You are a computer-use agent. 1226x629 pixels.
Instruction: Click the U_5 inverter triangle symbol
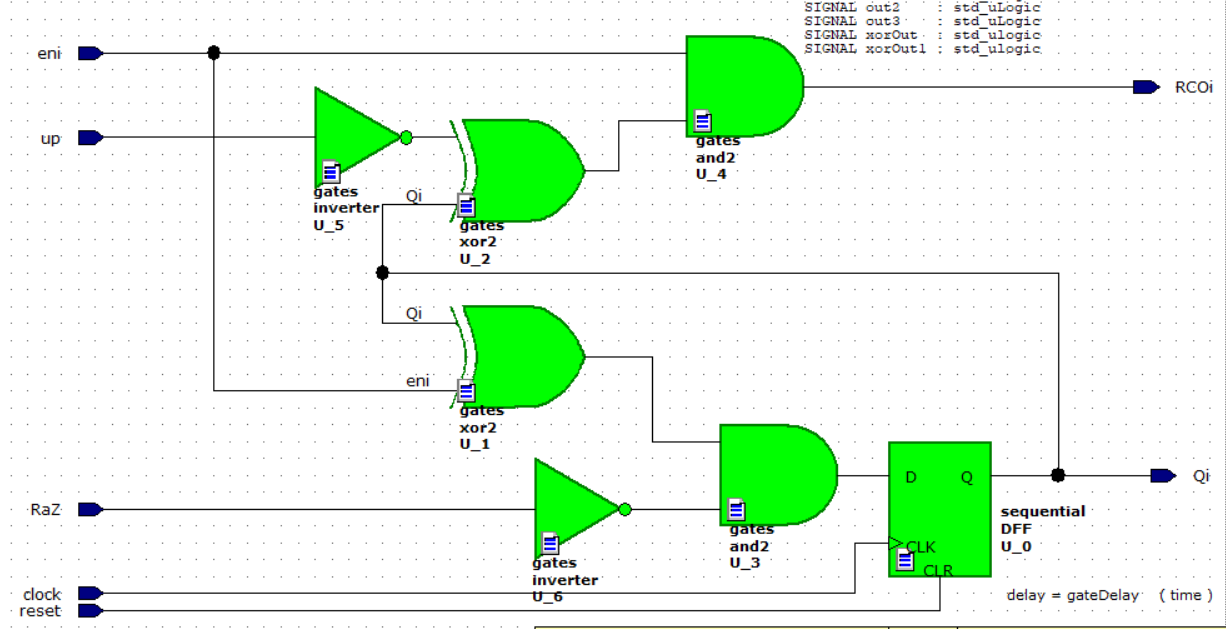(x=352, y=136)
